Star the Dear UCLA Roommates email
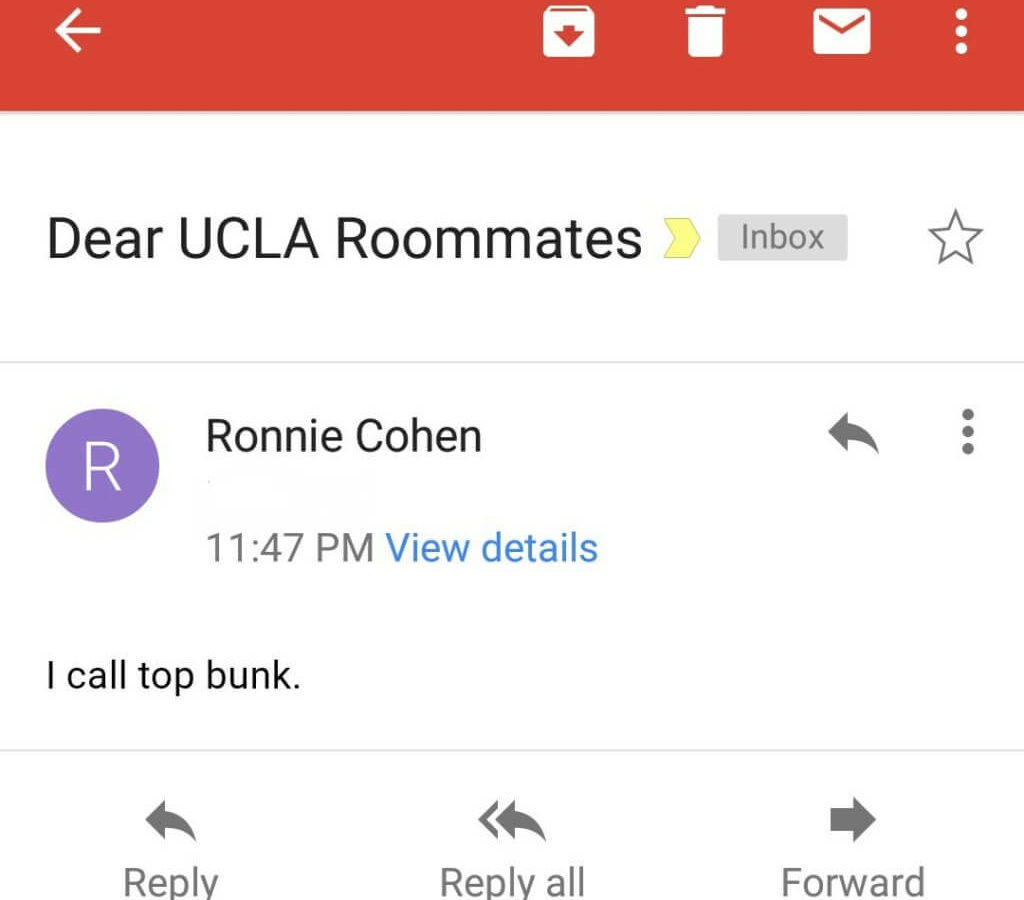Image resolution: width=1024 pixels, height=900 pixels. (955, 237)
